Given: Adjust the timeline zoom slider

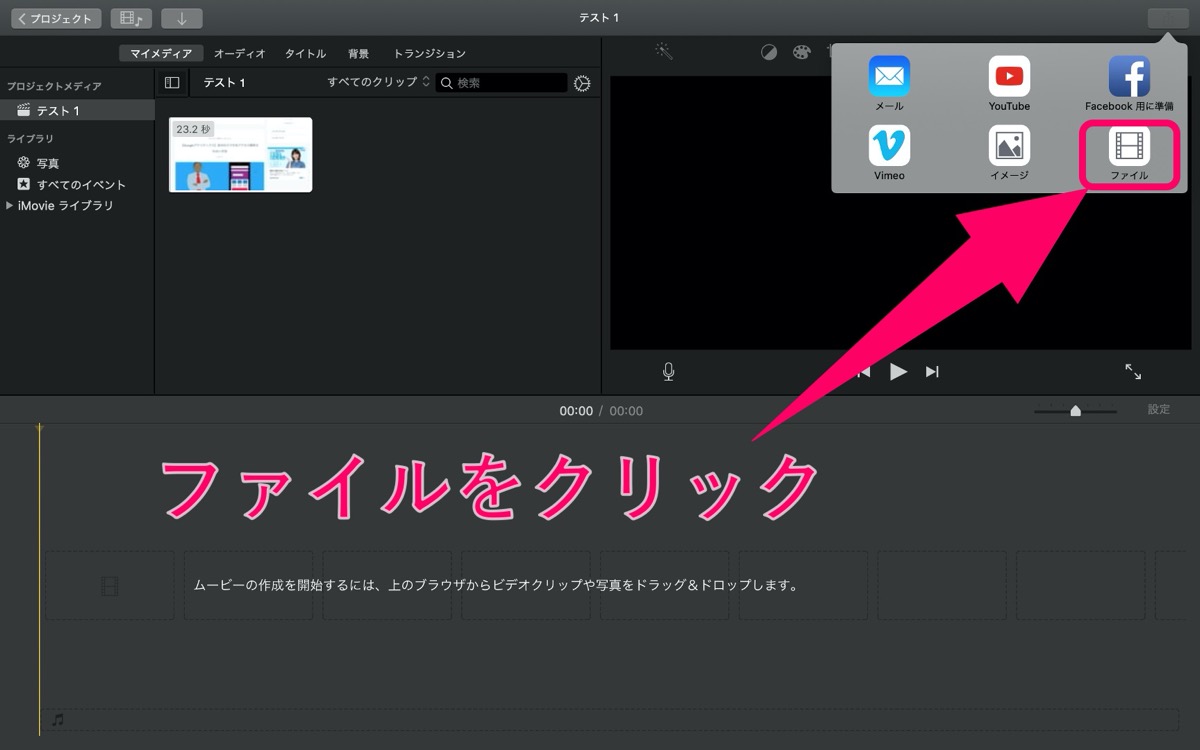Looking at the screenshot, I should [x=1075, y=410].
